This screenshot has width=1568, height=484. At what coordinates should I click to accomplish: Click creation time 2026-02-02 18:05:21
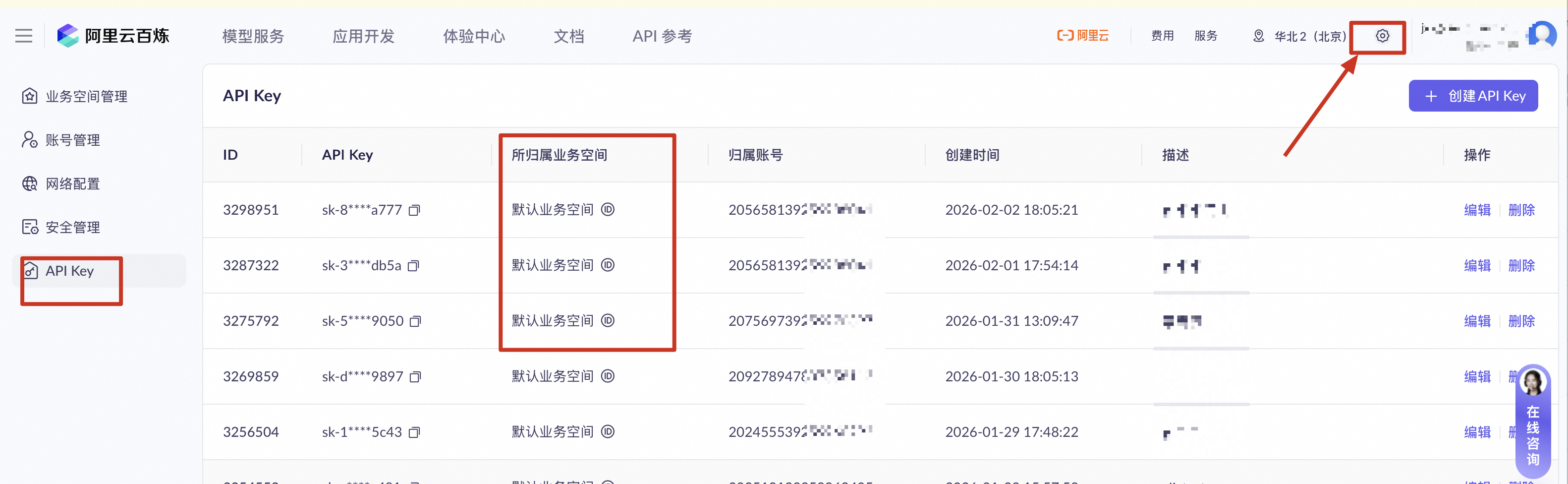click(1011, 210)
